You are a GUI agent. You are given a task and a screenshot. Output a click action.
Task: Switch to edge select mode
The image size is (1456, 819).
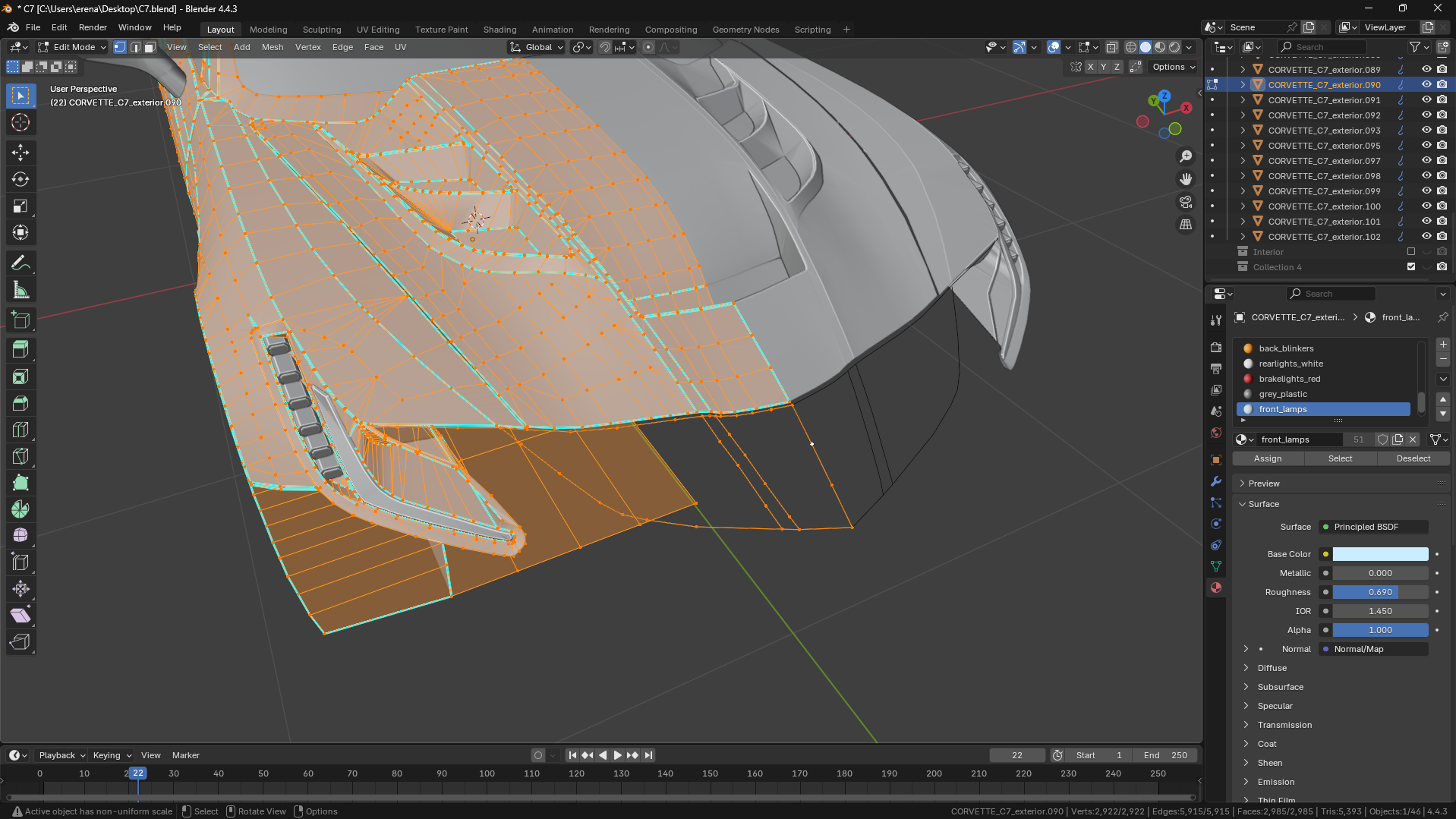pos(135,47)
